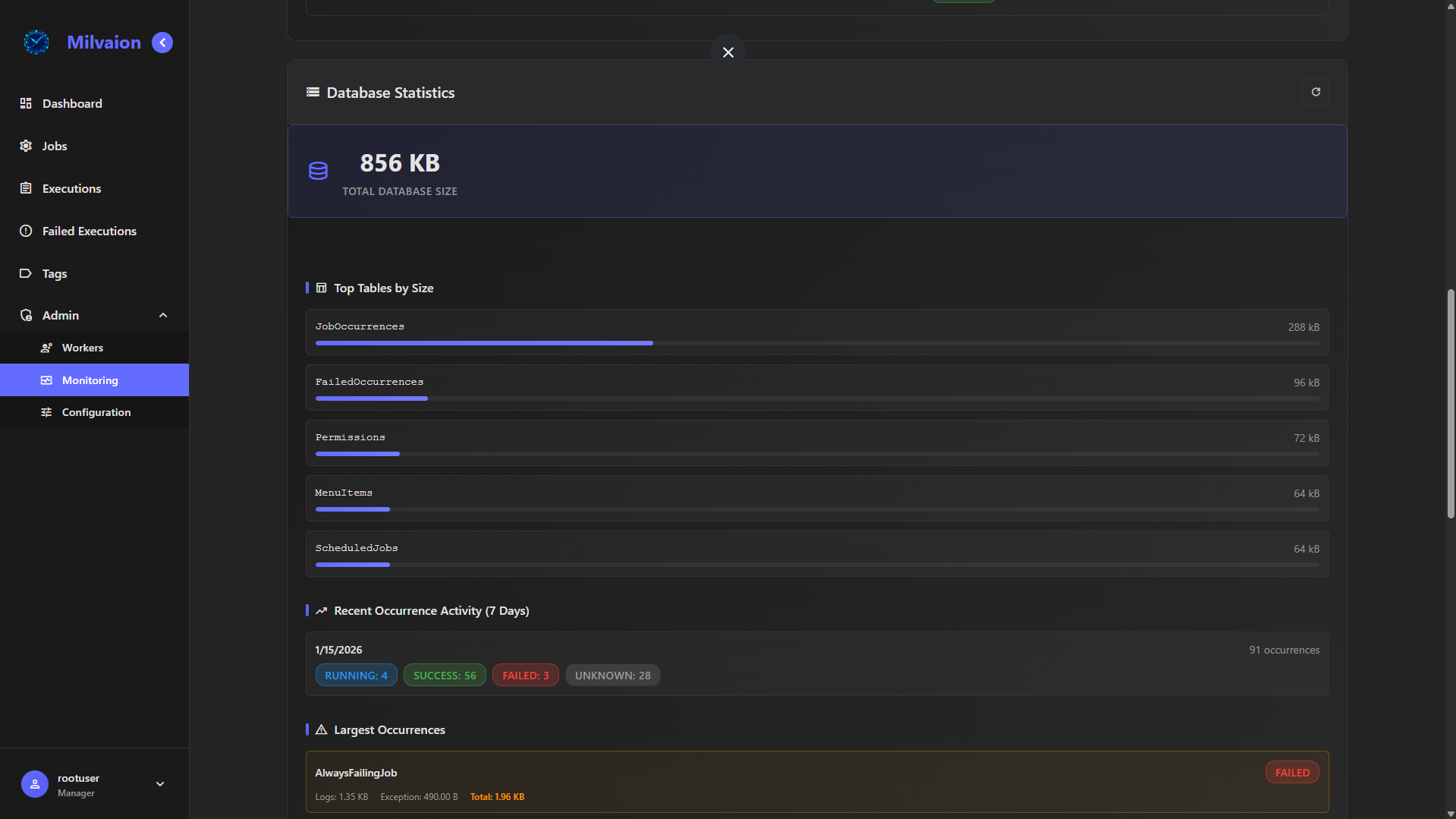Image resolution: width=1456 pixels, height=819 pixels.
Task: Click the Jobs gear icon
Action: pos(26,146)
